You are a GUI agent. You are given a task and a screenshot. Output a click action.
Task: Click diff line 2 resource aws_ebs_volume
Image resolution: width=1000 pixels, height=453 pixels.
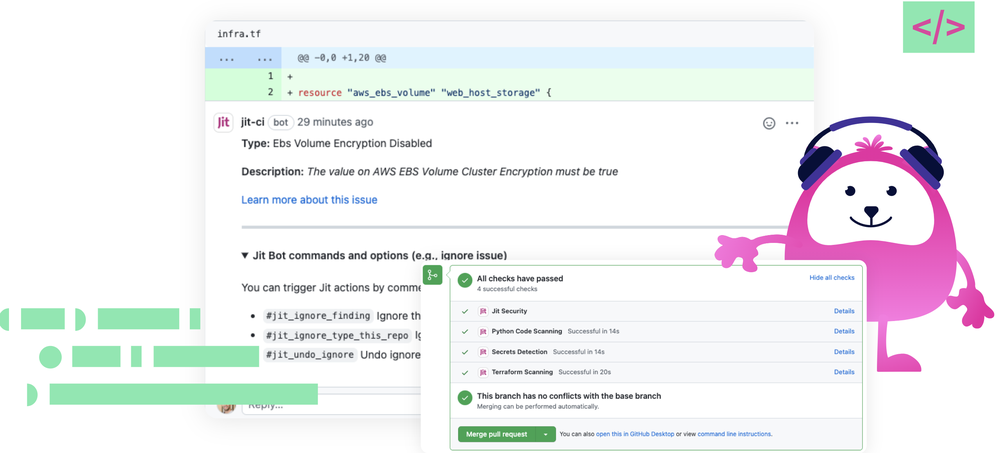click(x=424, y=93)
